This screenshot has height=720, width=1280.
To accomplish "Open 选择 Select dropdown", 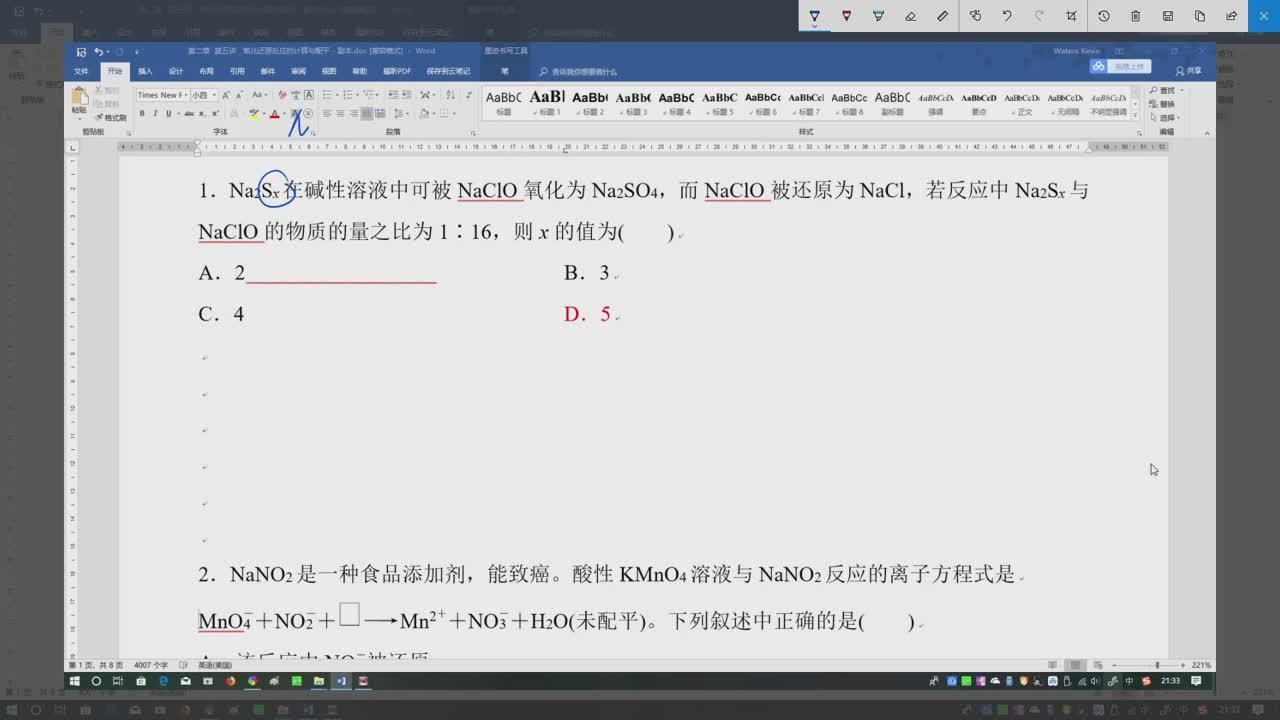I will click(x=1164, y=118).
